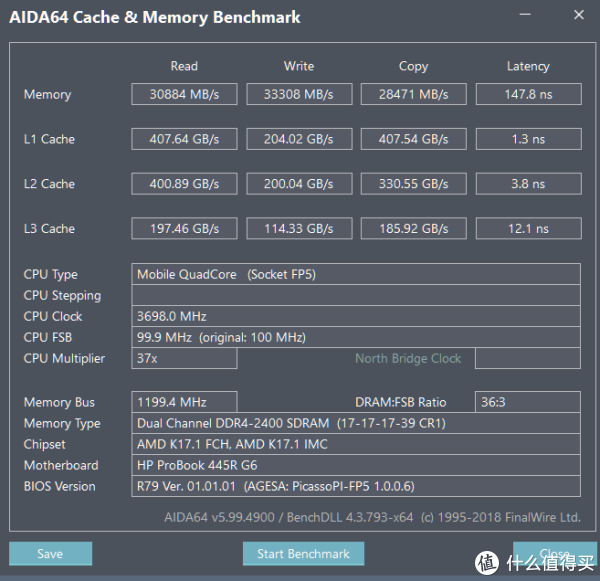
Task: Click the L3 Cache row label
Action: click(49, 228)
